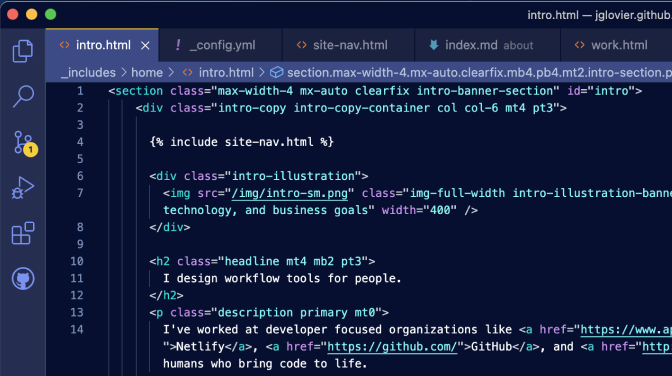672x376 pixels.
Task: Click the home breadcrumb folder
Action: [147, 72]
